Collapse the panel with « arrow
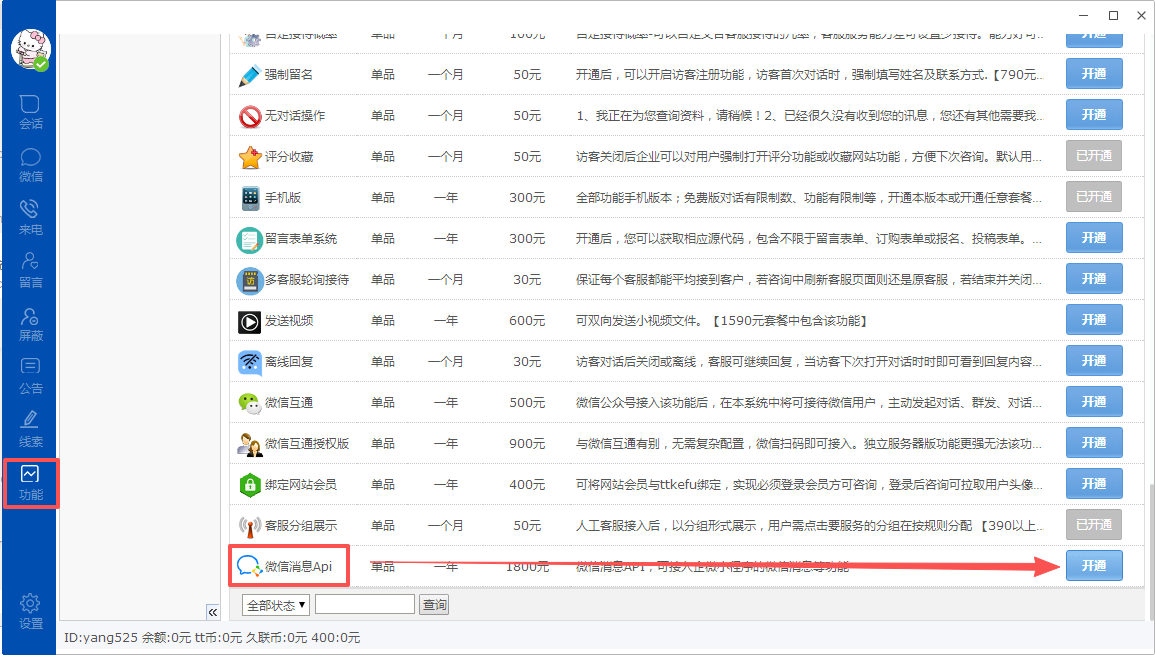The height and width of the screenshot is (655, 1155). coord(213,612)
